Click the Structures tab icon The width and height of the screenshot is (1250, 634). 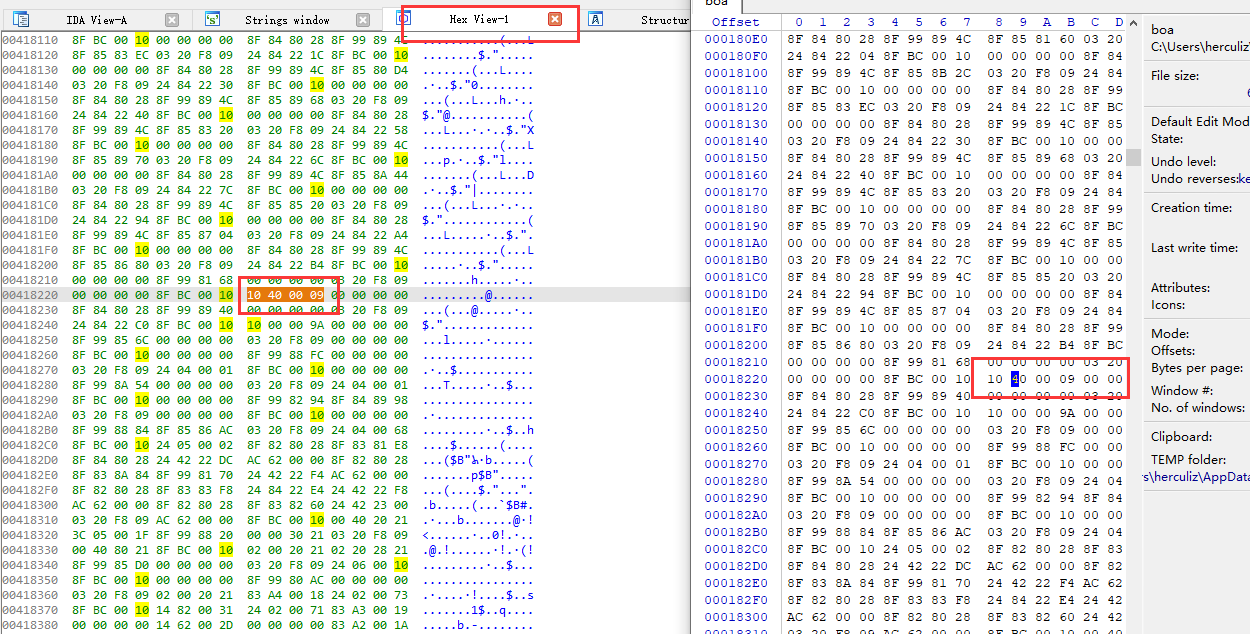(595, 19)
